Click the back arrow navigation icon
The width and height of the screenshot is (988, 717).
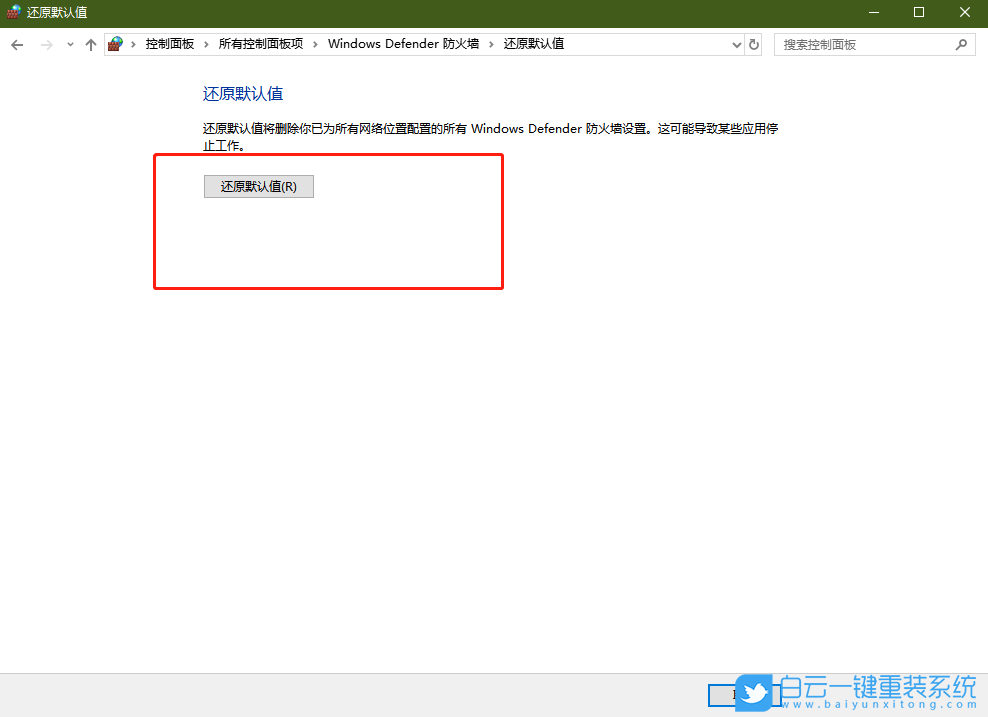pos(16,44)
